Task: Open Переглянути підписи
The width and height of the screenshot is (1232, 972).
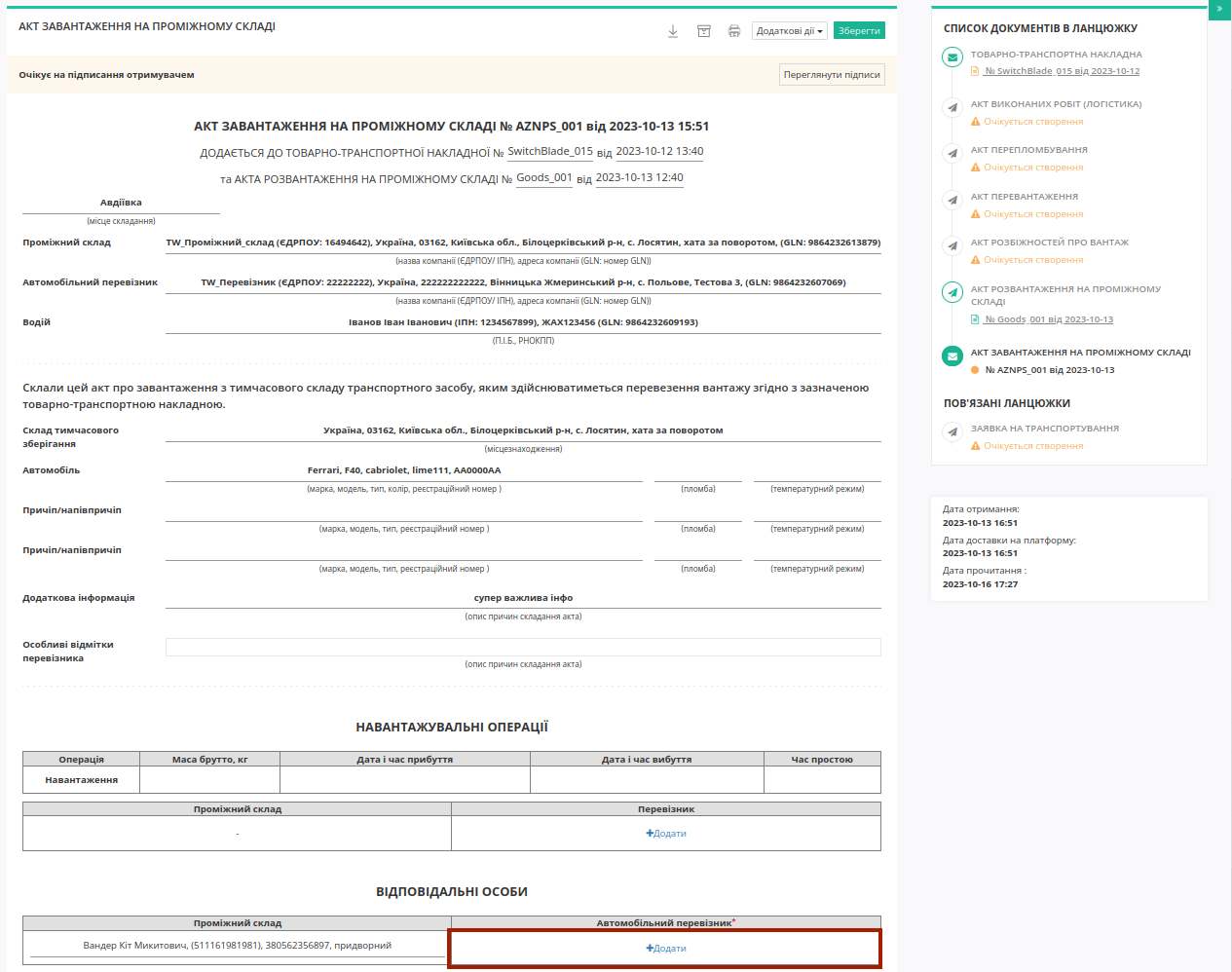Action: (832, 75)
